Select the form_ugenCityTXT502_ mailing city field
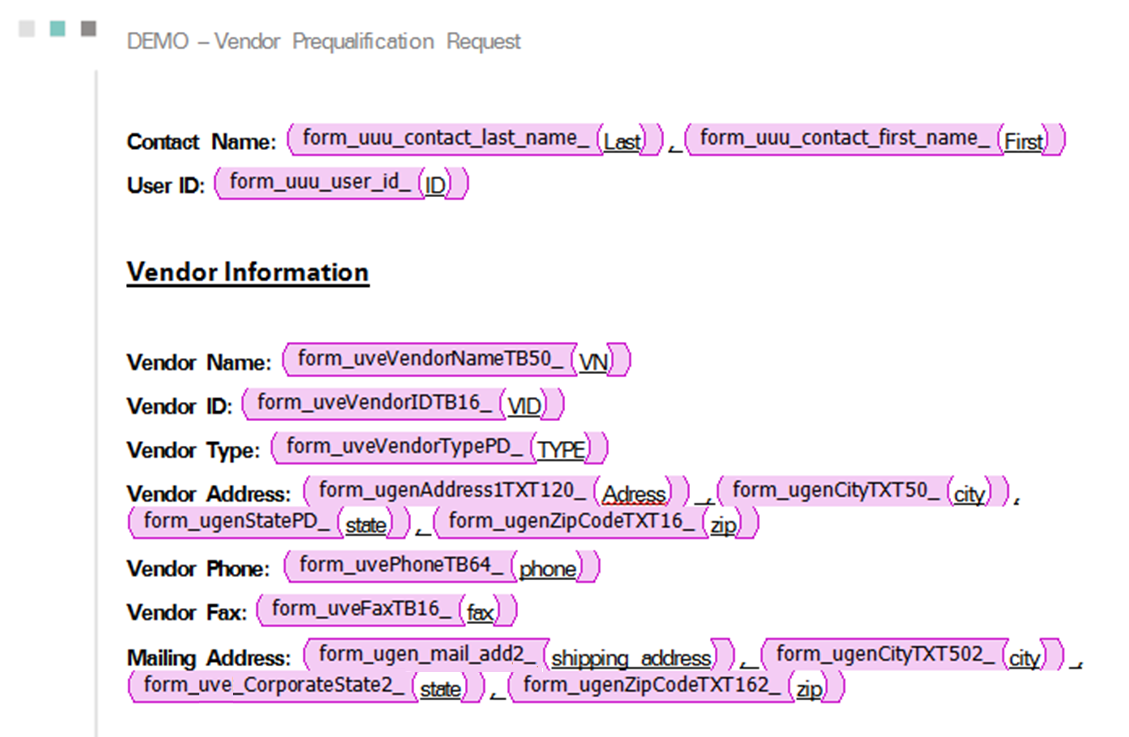The width and height of the screenshot is (1129, 737). 1024,659
